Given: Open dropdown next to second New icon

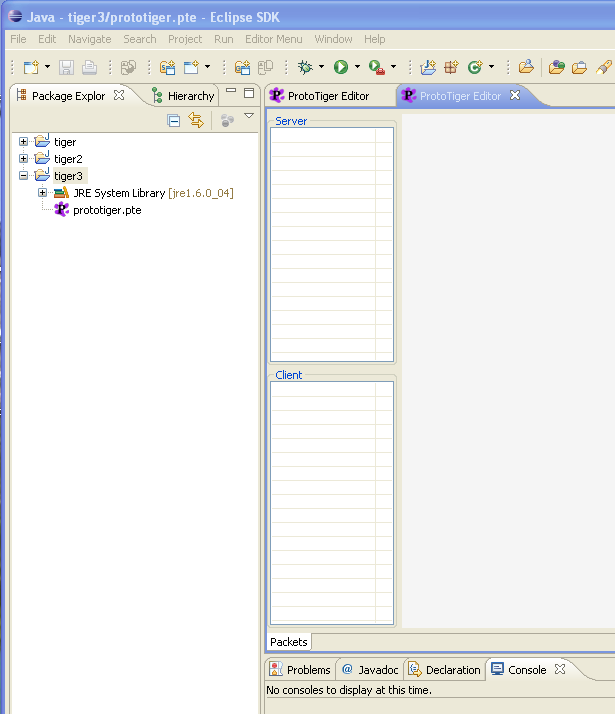Looking at the screenshot, I should [208, 67].
